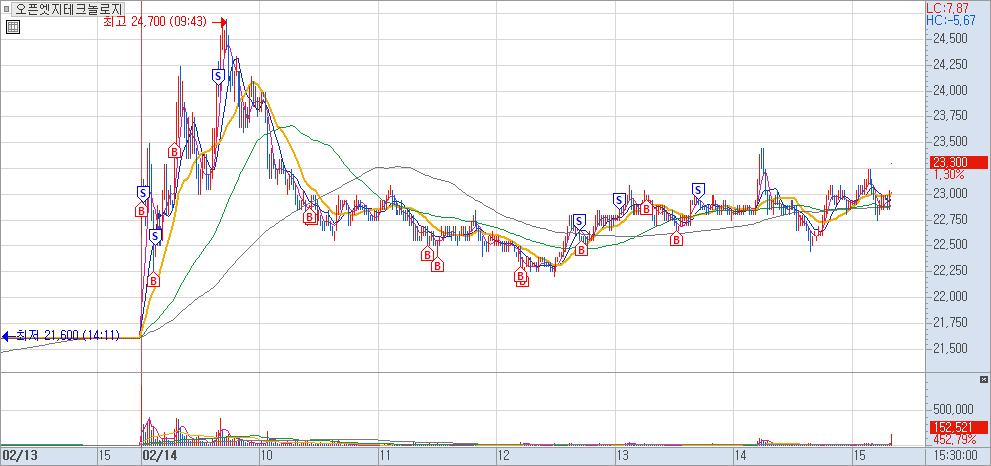This screenshot has height=466, width=991.
Task: Select the S marker under the 24,700 peak
Action: (218, 75)
